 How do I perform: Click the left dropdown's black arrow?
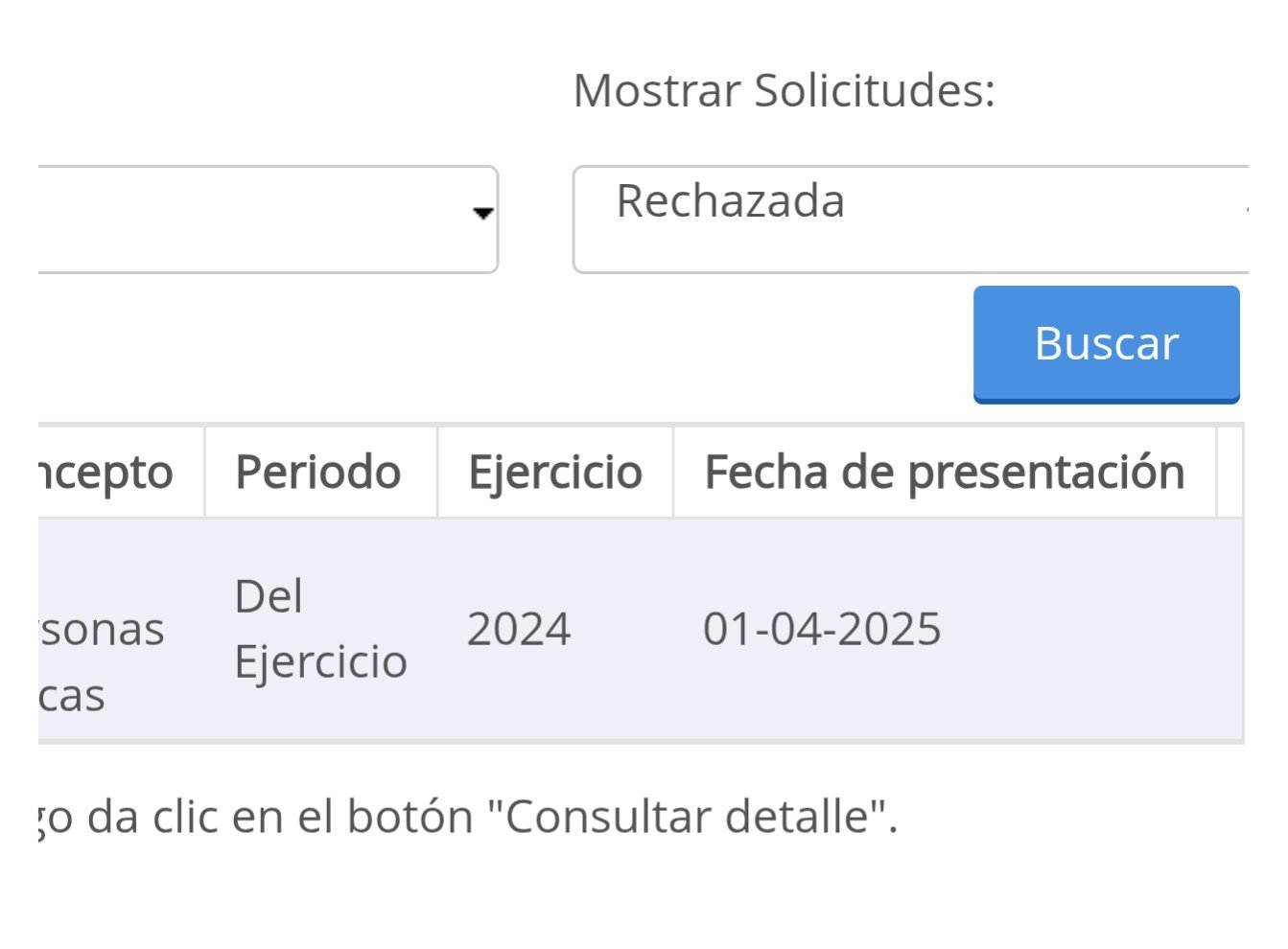click(x=484, y=213)
